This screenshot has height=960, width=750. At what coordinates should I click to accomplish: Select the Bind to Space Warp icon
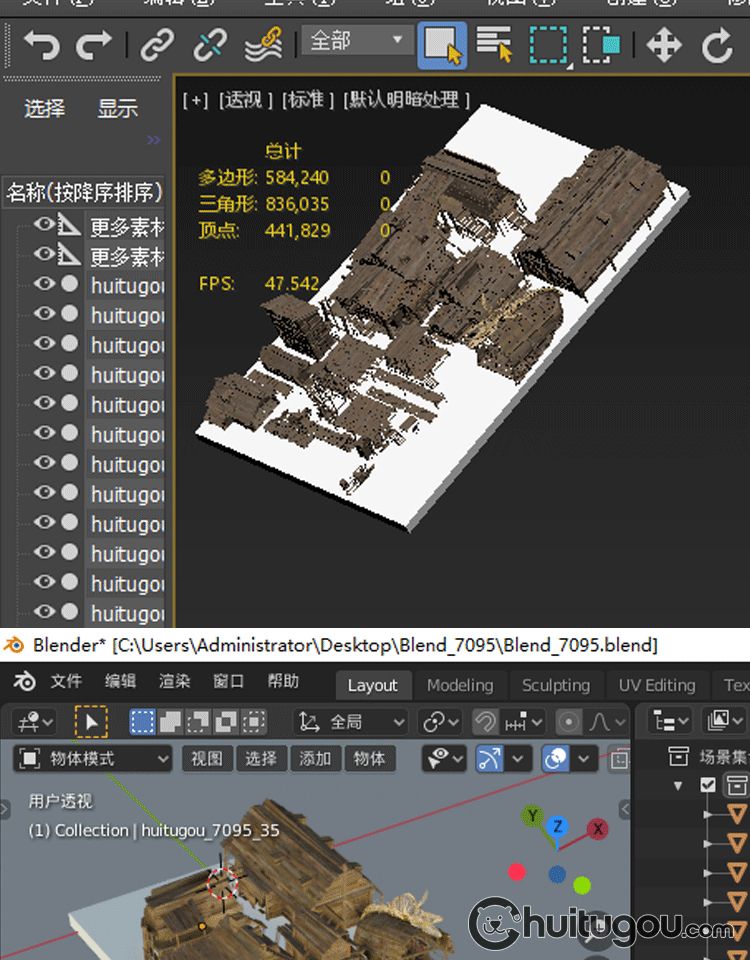(x=263, y=44)
